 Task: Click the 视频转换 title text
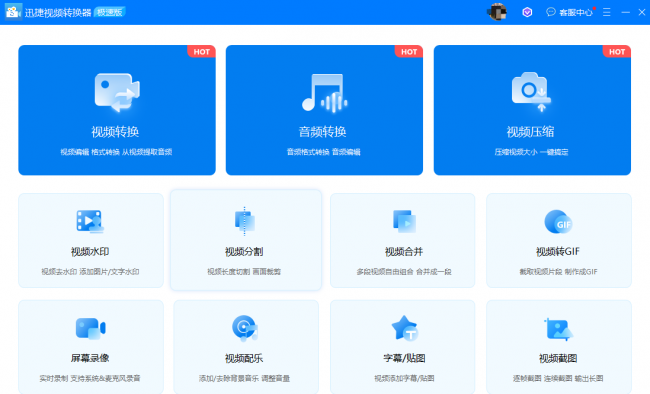115,132
